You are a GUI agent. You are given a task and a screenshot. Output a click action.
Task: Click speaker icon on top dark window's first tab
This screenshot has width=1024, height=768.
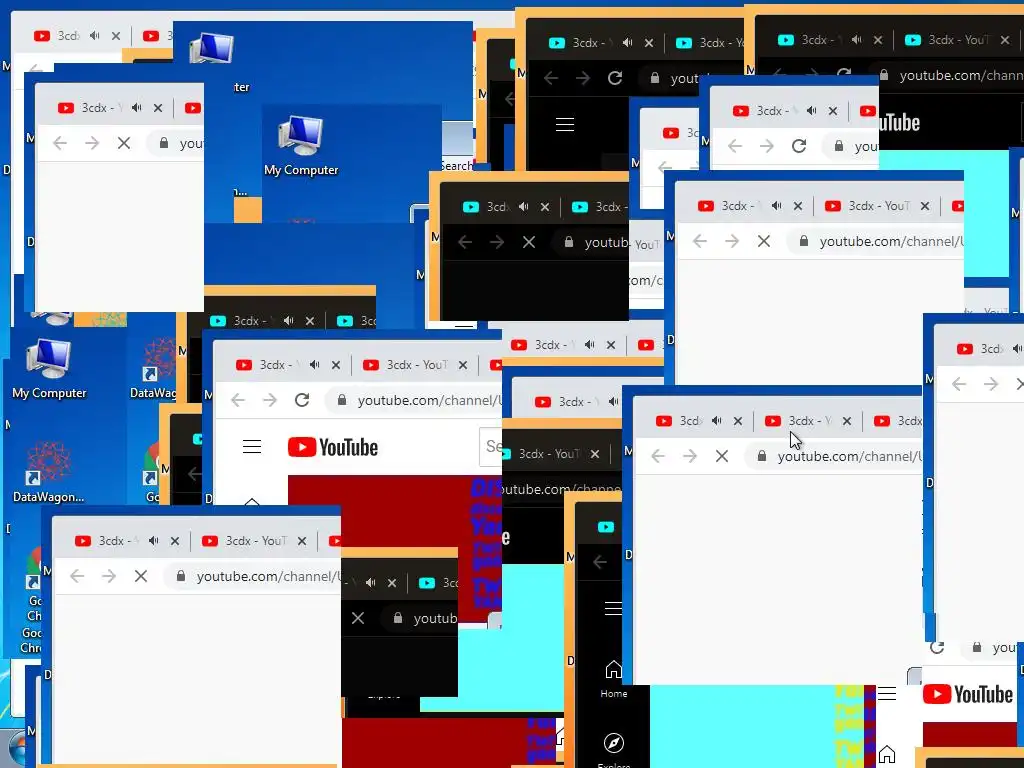coord(628,43)
